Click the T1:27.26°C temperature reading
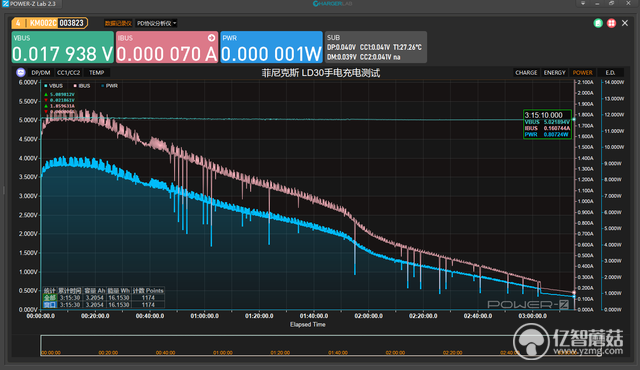This screenshot has height=370, width=640. click(407, 47)
